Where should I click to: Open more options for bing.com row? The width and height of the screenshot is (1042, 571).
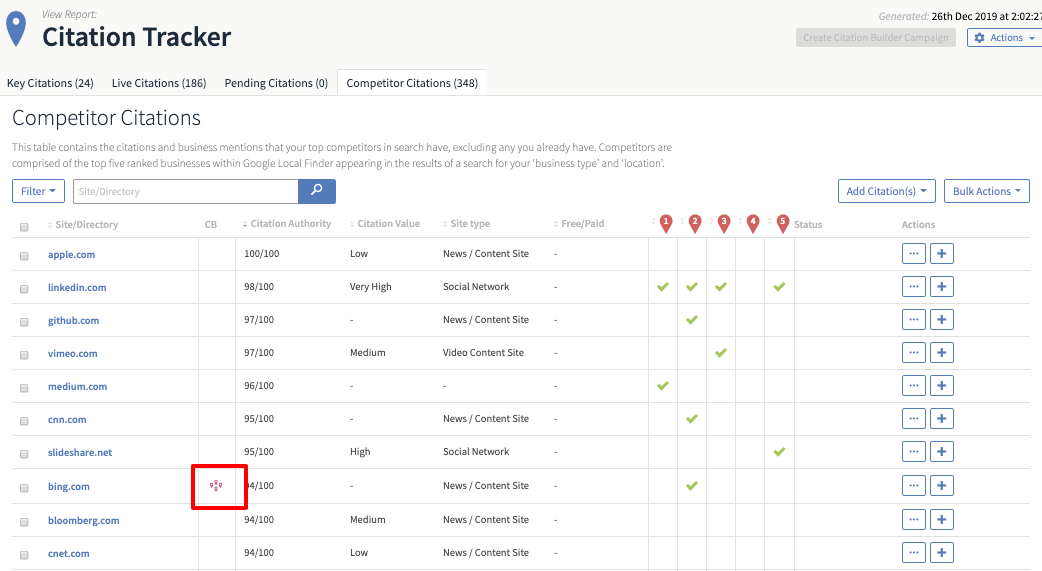[x=914, y=485]
